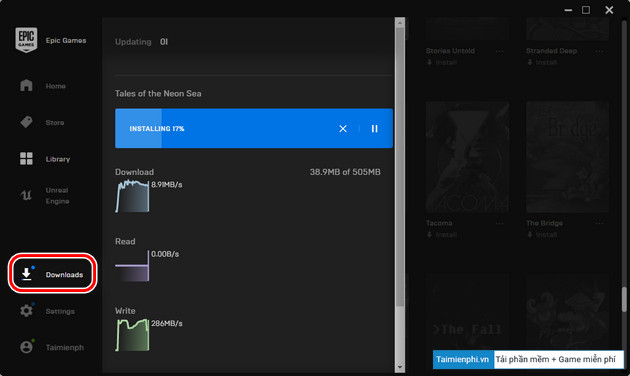Click Install under Stories Untold

[x=446, y=62]
